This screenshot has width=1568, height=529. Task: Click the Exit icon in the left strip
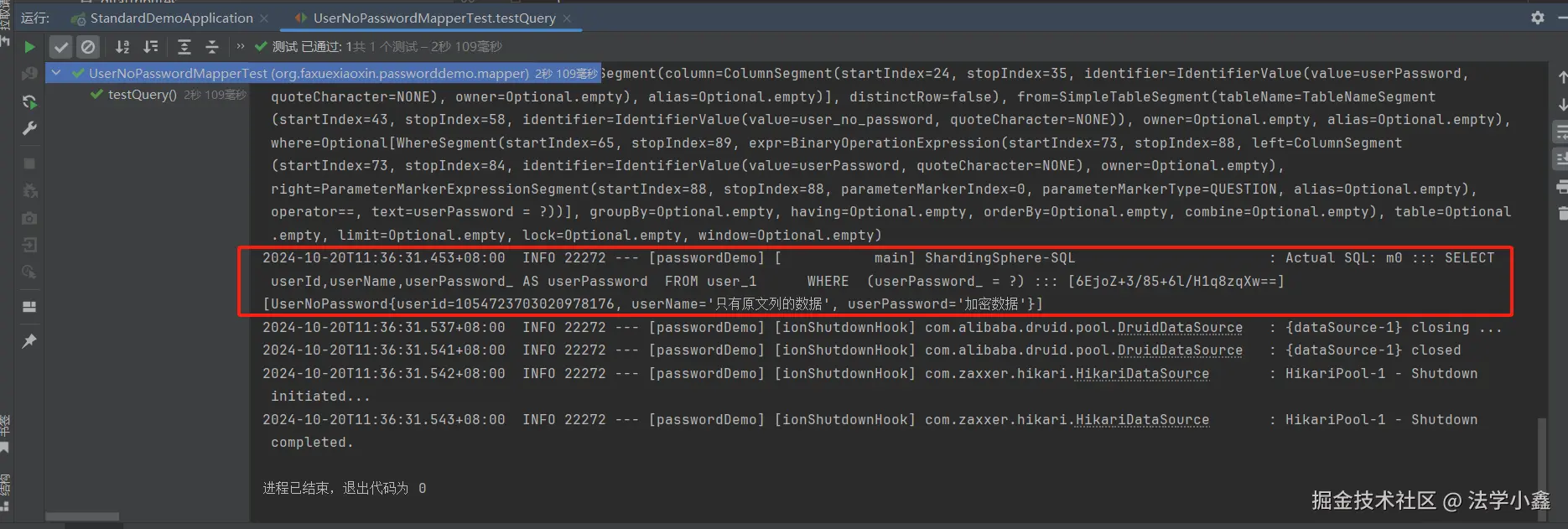point(29,245)
